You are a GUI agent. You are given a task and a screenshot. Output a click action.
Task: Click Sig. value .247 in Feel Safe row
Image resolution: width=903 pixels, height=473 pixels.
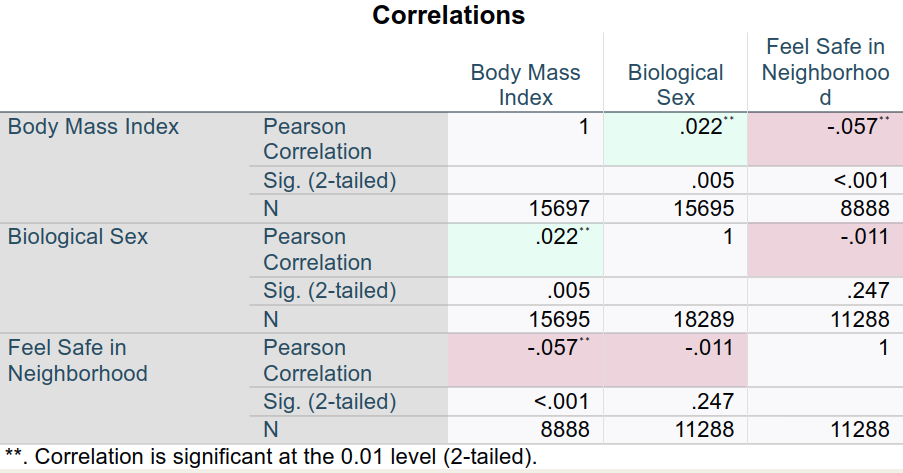(712, 402)
